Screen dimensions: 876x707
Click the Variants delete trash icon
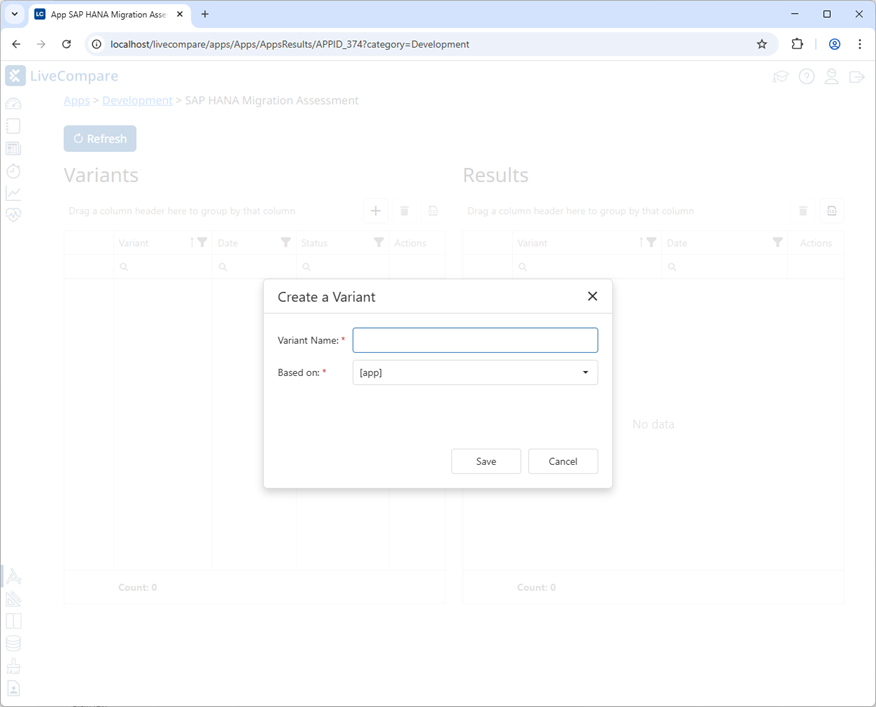pos(404,211)
